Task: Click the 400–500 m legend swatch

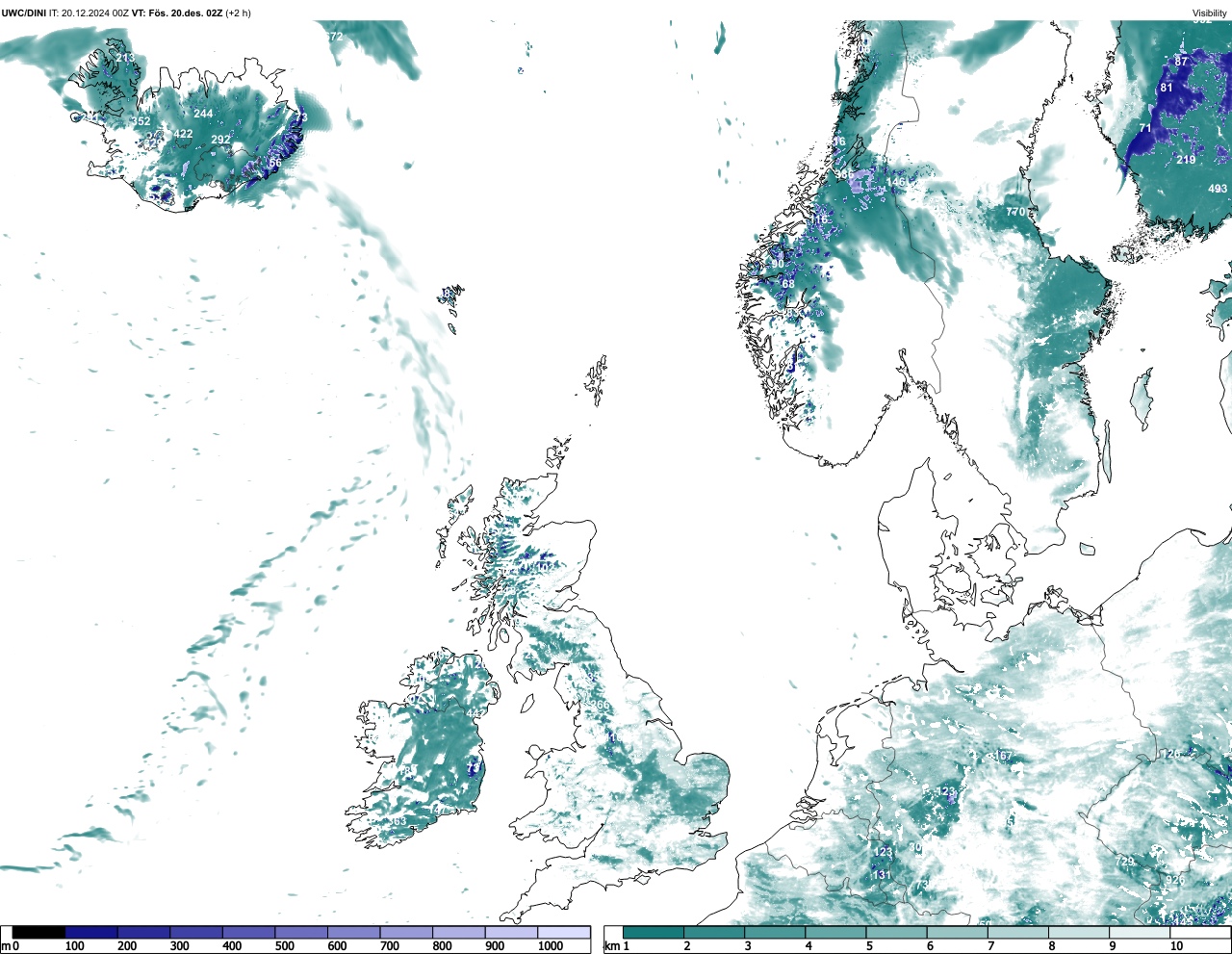Action: coord(249,933)
